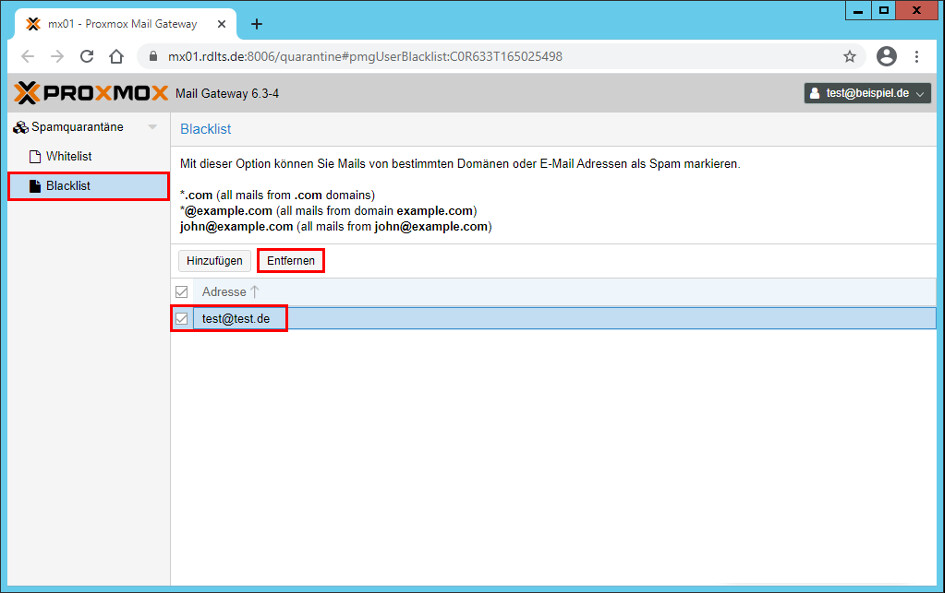This screenshot has width=945, height=593.
Task: Collapse the Spamquarantäne tree arrow
Action: click(152, 127)
